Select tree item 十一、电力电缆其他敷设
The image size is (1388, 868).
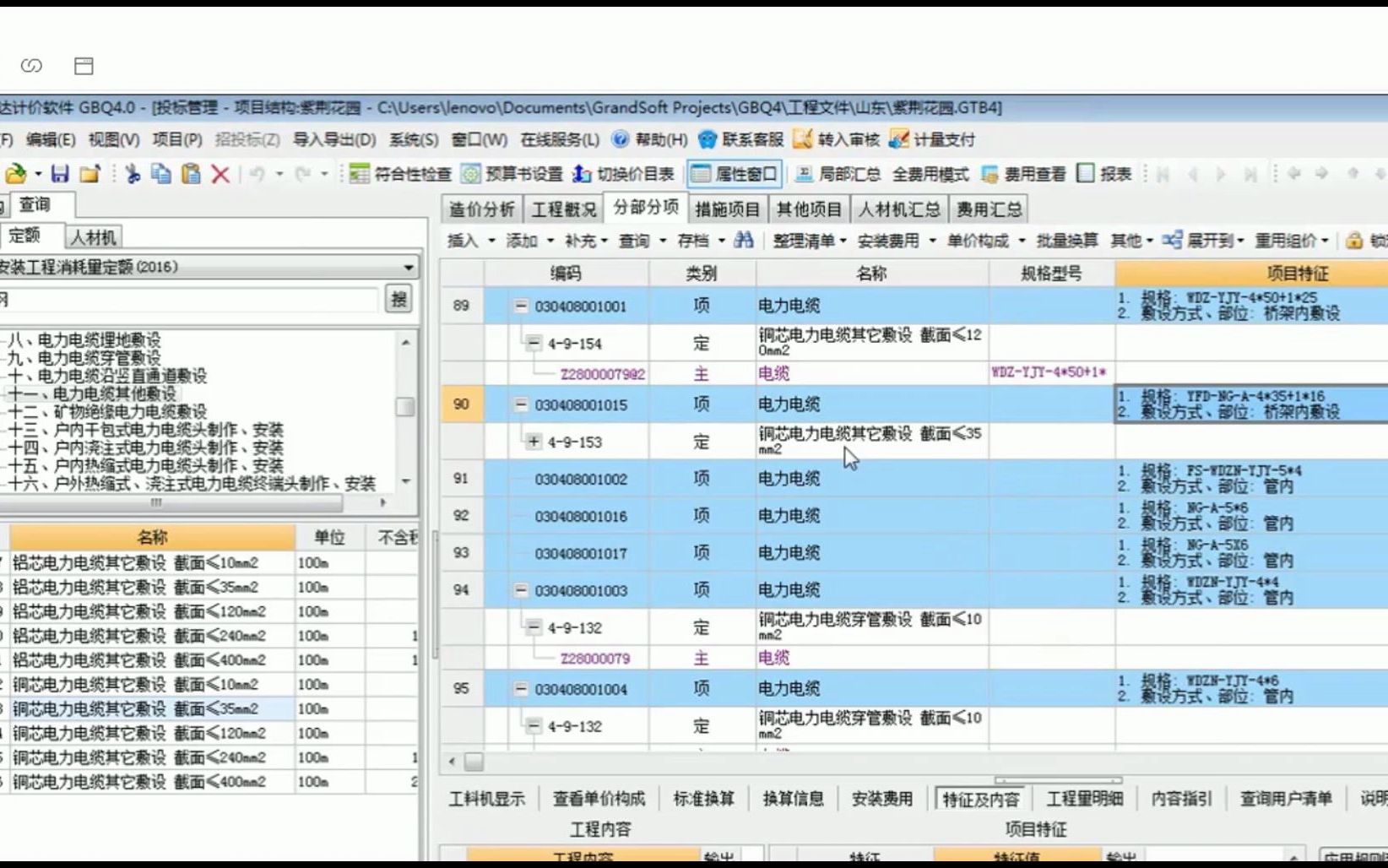(92, 393)
